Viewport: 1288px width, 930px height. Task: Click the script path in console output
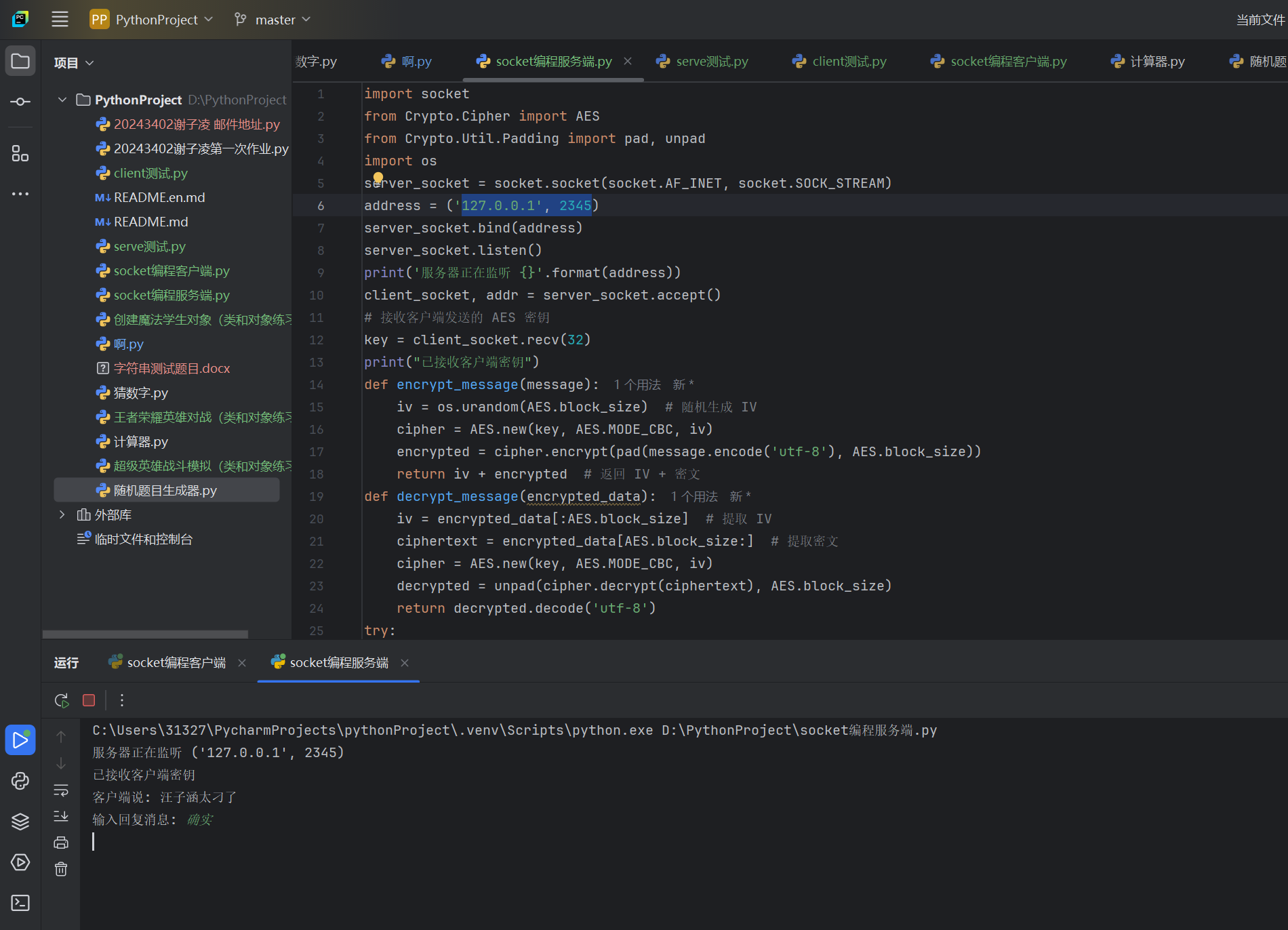pyautogui.click(x=799, y=731)
